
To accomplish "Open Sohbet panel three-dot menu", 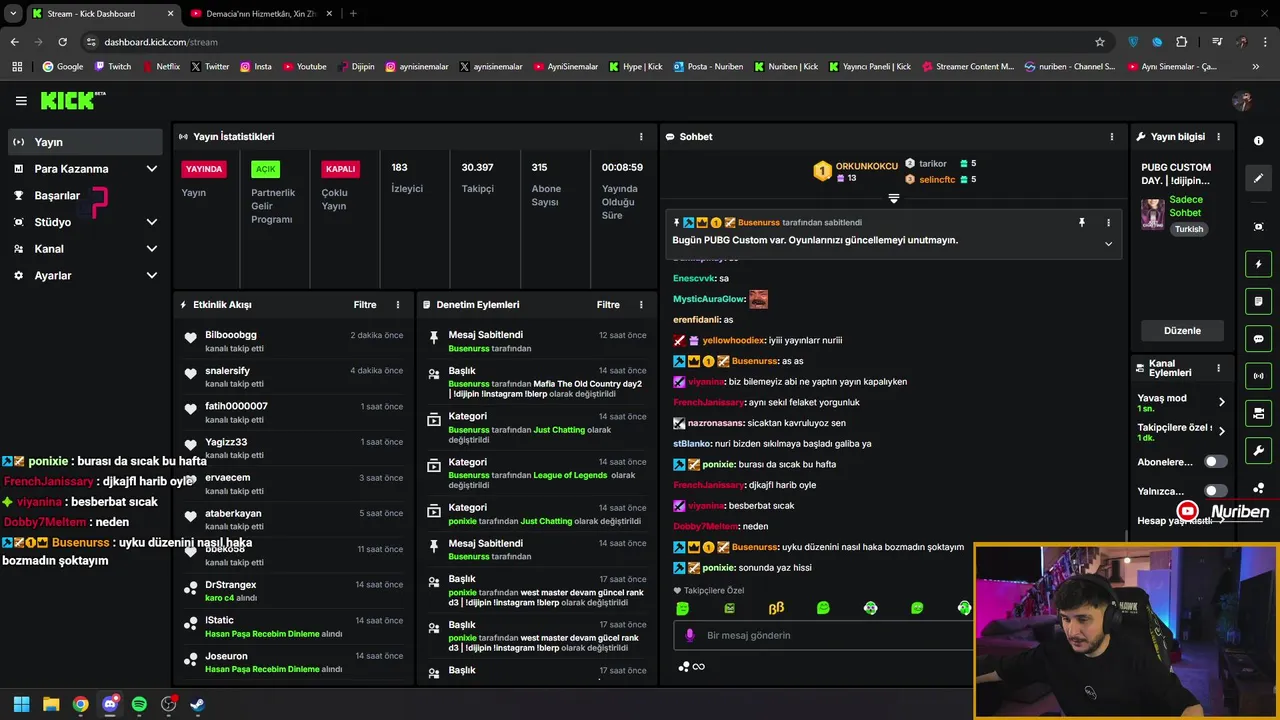I will pyautogui.click(x=1111, y=137).
